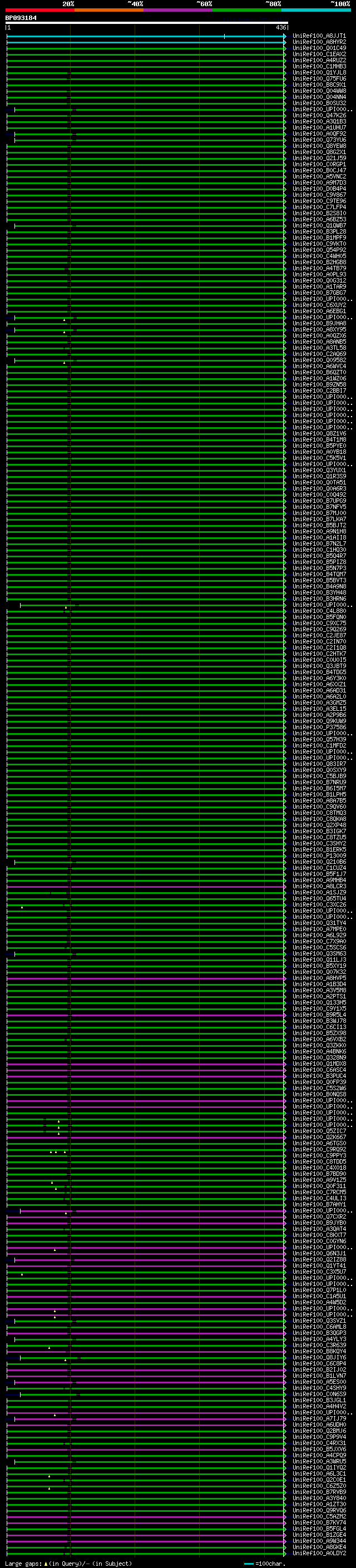Select the UniRef100_Q75FU6 label
The width and height of the screenshot is (356, 1568).
(319, 79)
